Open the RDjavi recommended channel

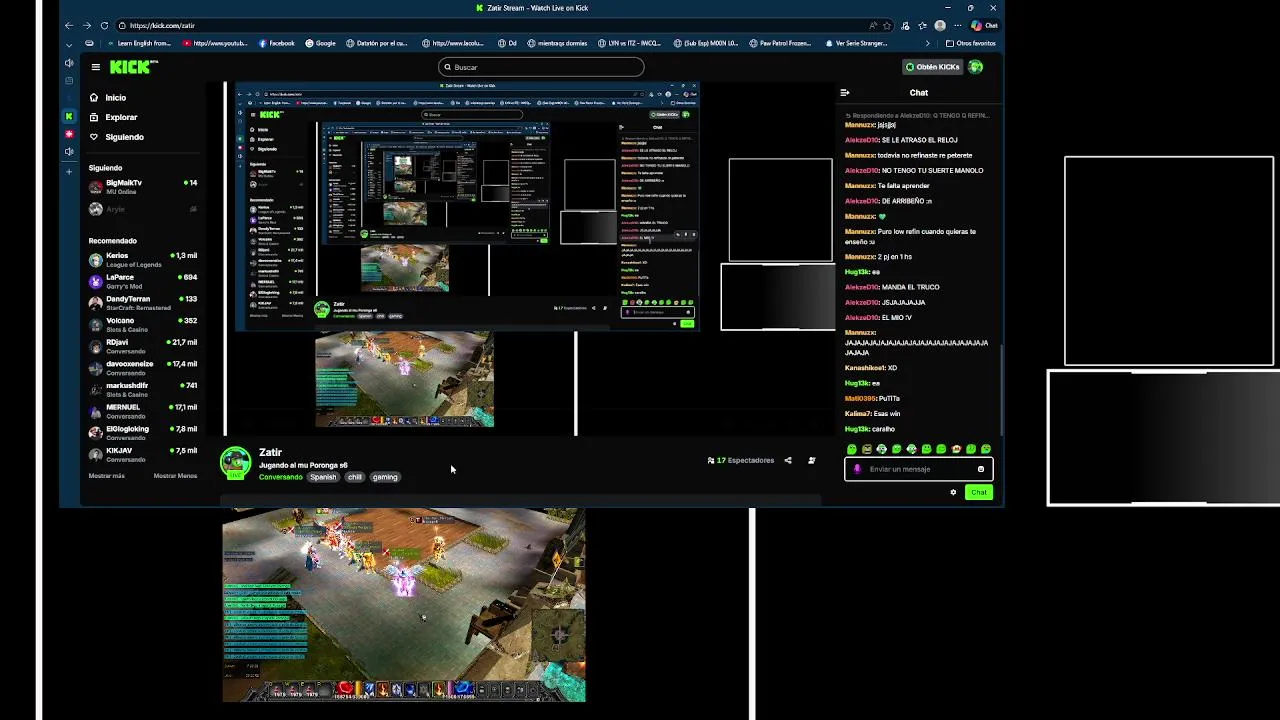(x=143, y=346)
